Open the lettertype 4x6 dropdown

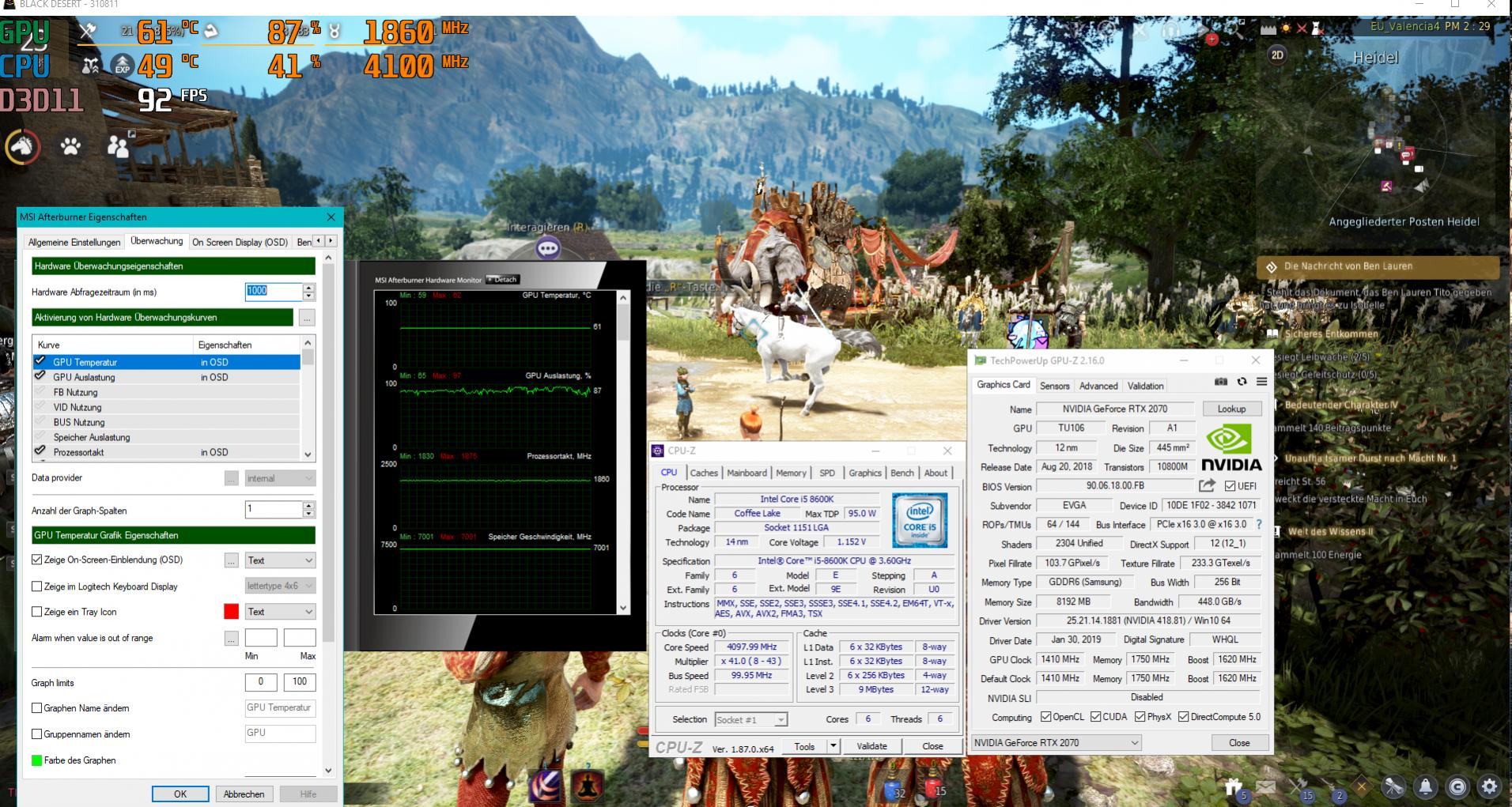coord(280,586)
